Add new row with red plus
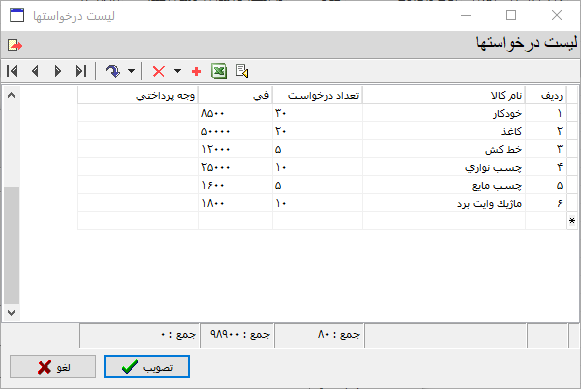The width and height of the screenshot is (581, 389). (x=196, y=71)
